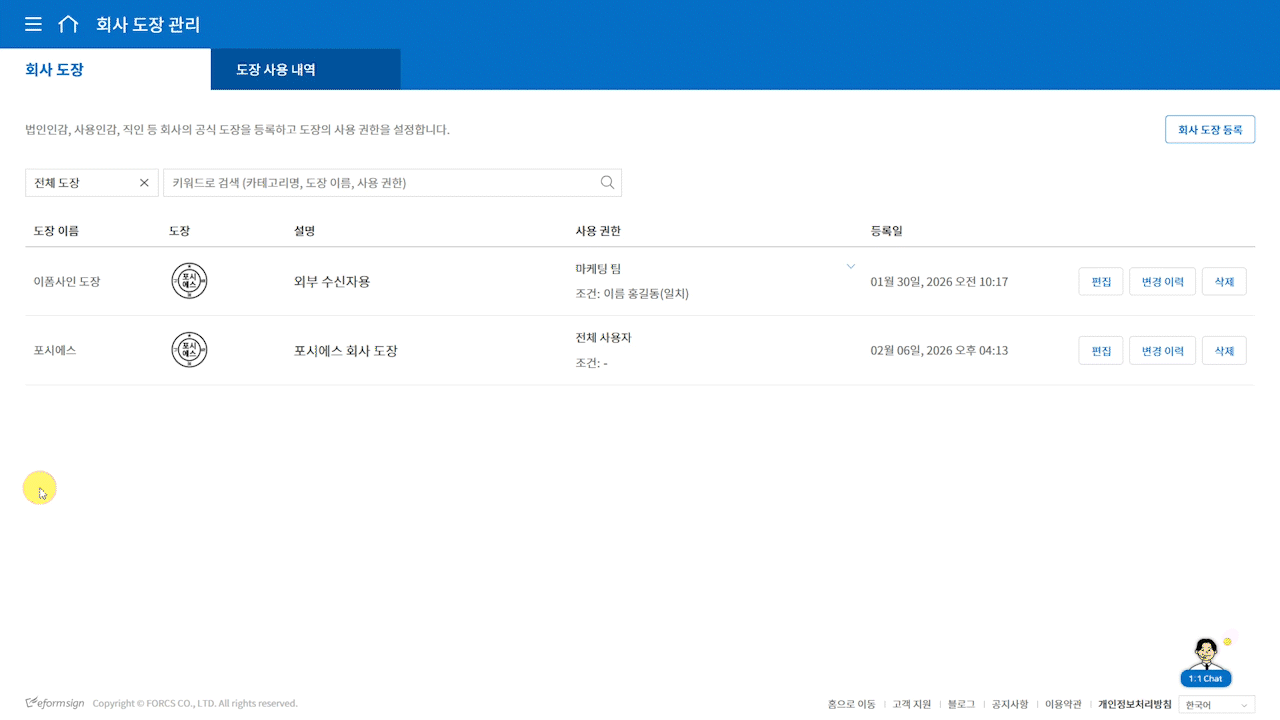Click the search magnifier icon
The width and height of the screenshot is (1280, 720).
(x=607, y=182)
